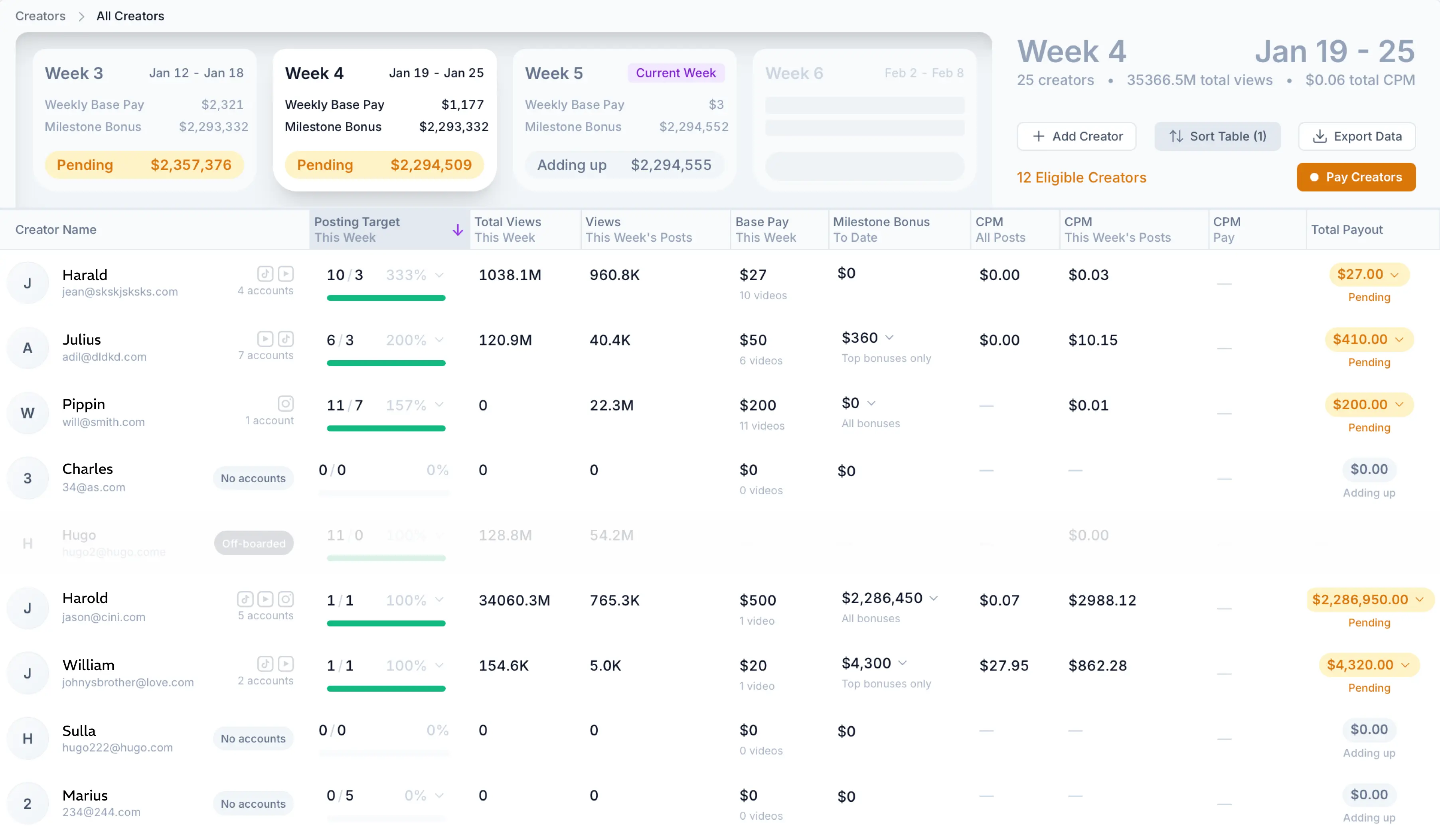The height and width of the screenshot is (840, 1440).
Task: Click the YouTube icon in Harold's row
Action: 265,599
